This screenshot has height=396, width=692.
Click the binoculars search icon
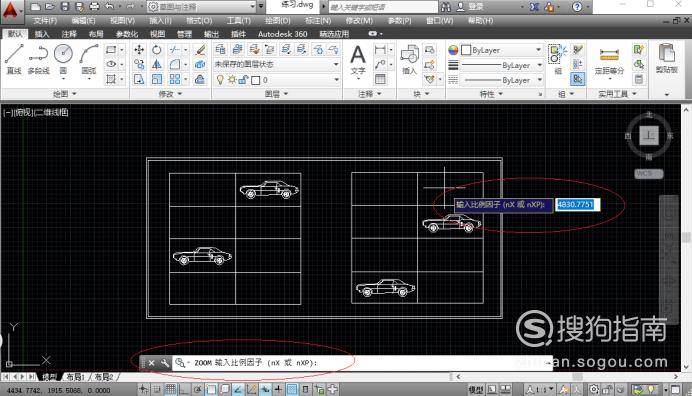coord(446,7)
